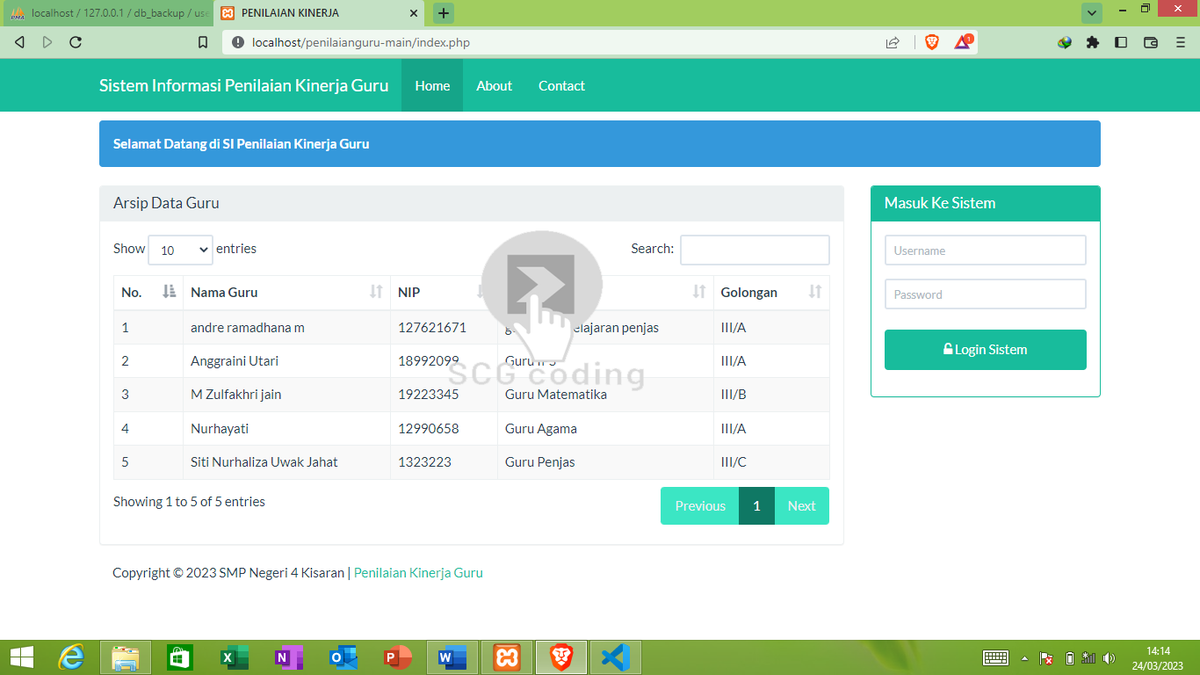Click the Login Sistem button
The width and height of the screenshot is (1200, 675).
coord(985,350)
